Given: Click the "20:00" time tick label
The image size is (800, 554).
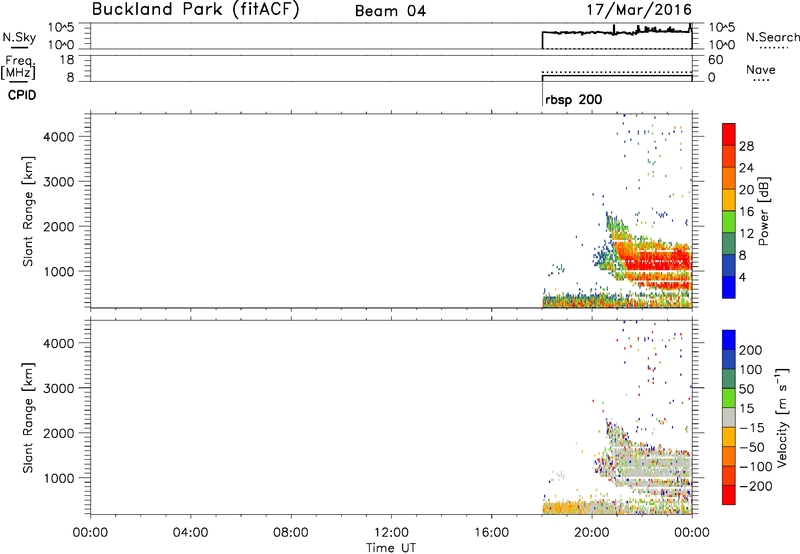Looking at the screenshot, I should 592,533.
